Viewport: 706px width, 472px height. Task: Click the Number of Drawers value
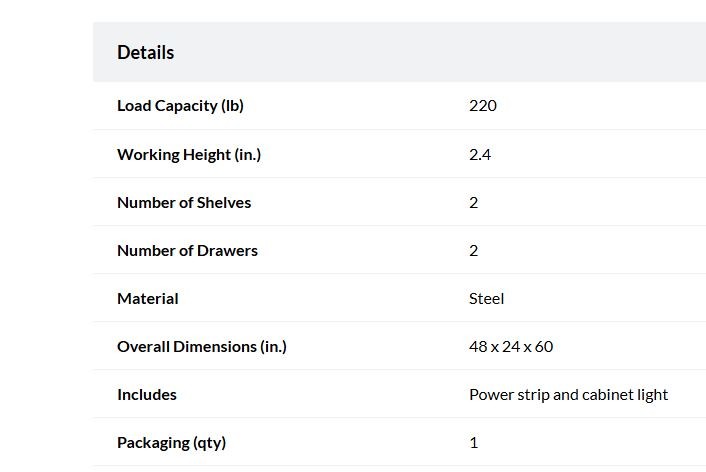(474, 251)
